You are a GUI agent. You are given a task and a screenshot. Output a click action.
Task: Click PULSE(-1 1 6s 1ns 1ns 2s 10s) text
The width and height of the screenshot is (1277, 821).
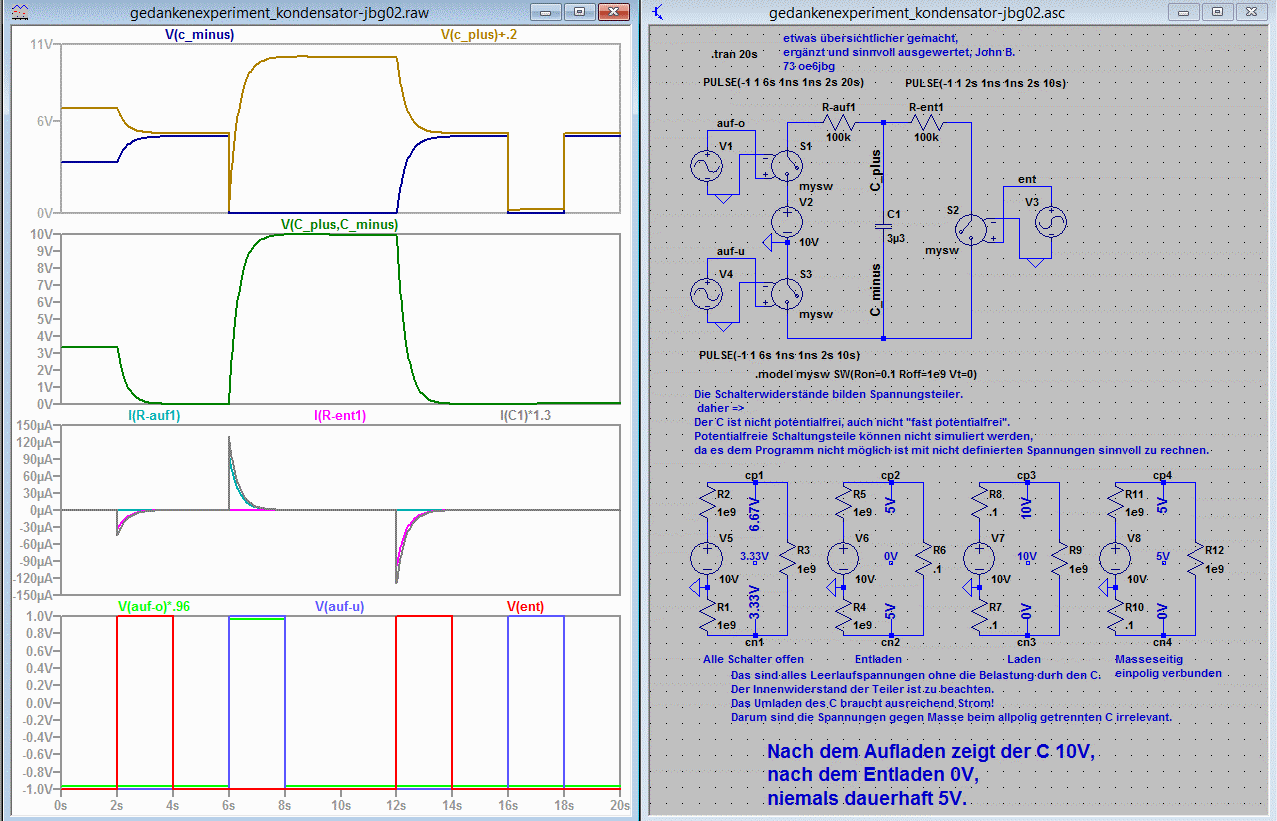[779, 354]
